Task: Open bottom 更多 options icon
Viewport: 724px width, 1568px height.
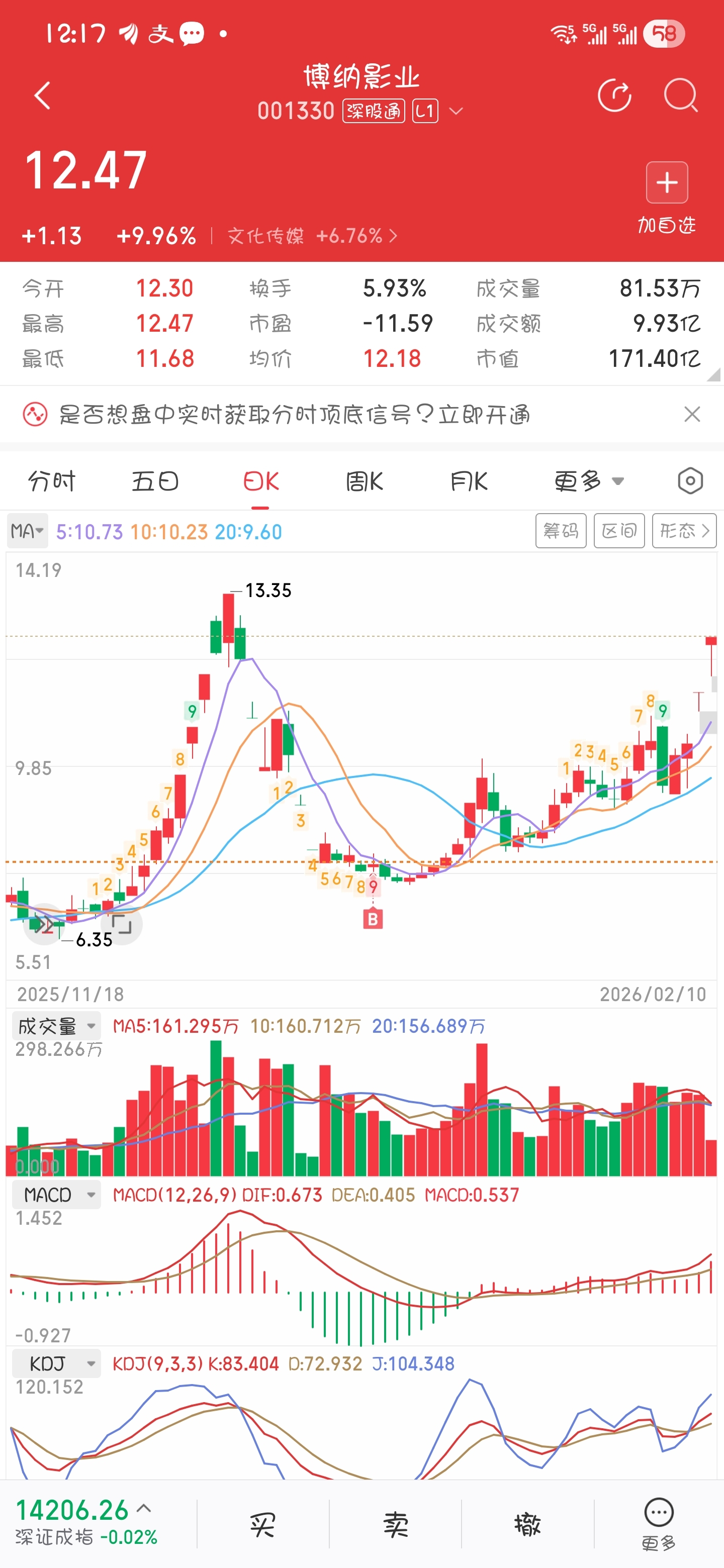Action: tap(658, 1525)
